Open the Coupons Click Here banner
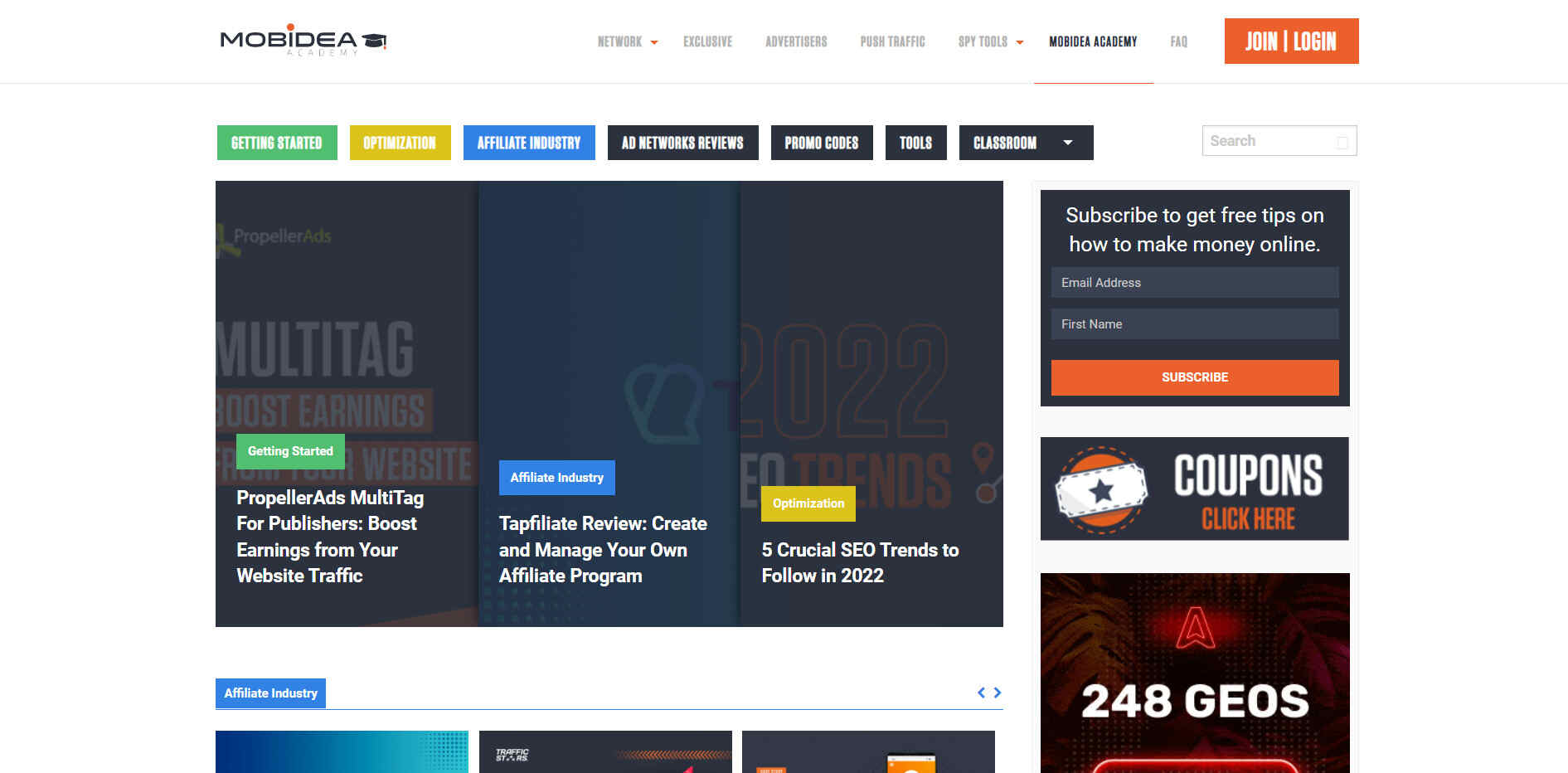 [1195, 489]
